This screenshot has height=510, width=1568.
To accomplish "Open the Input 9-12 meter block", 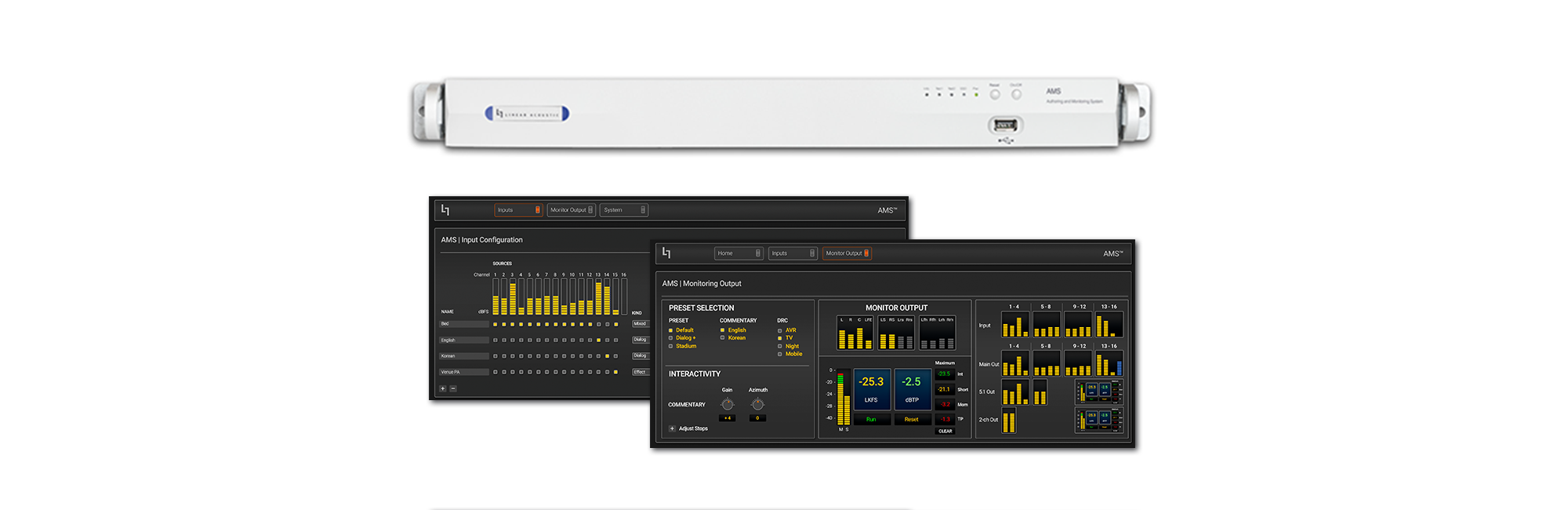I will click(x=1077, y=325).
